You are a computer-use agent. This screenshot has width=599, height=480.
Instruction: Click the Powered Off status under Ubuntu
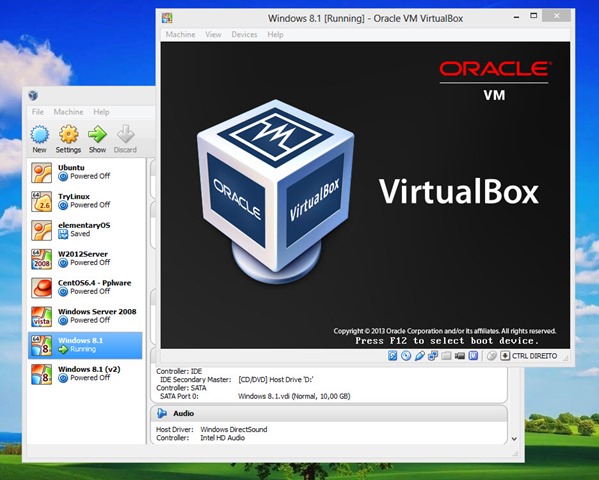pyautogui.click(x=90, y=176)
